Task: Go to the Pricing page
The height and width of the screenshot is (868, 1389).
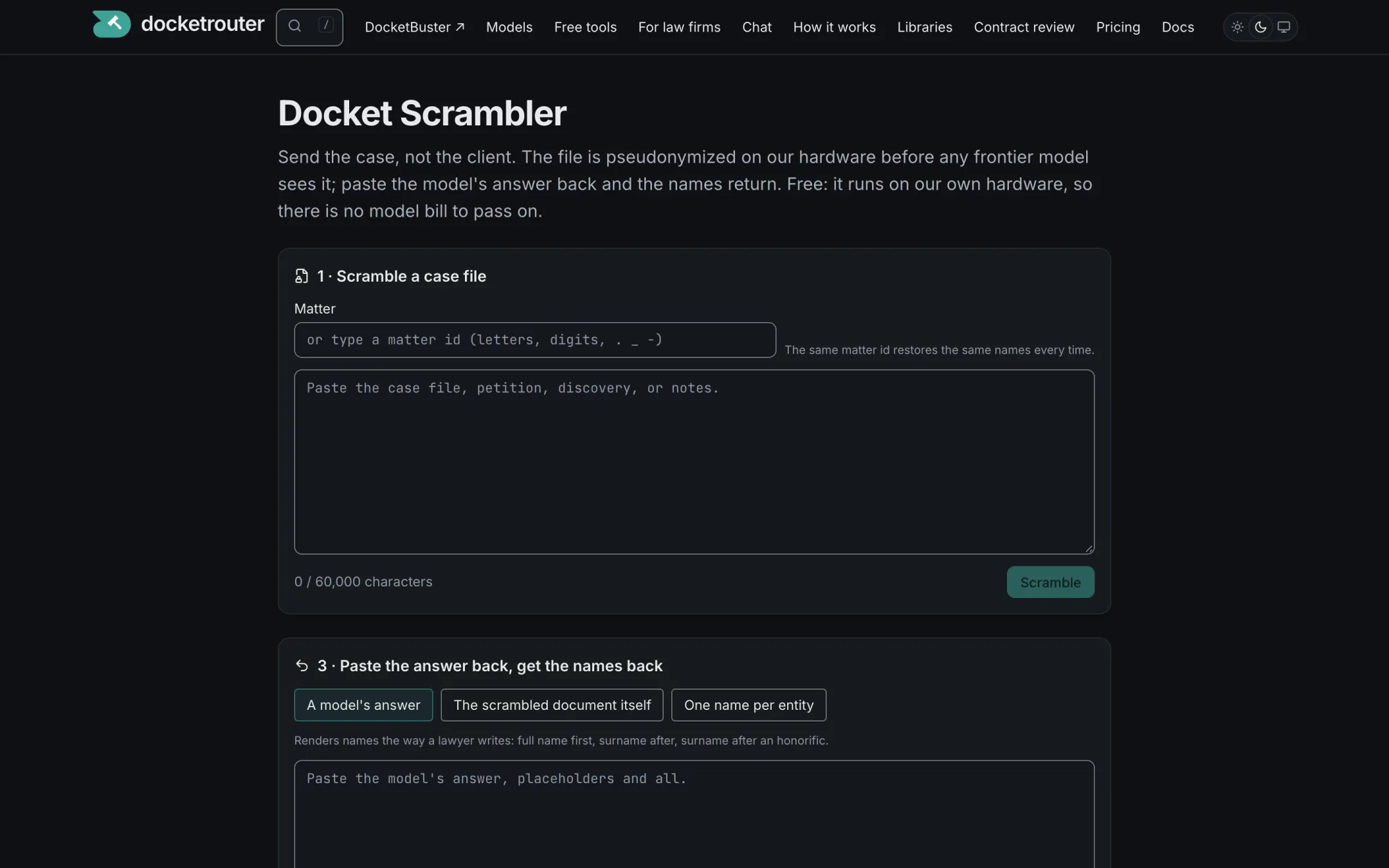Action: [x=1118, y=27]
